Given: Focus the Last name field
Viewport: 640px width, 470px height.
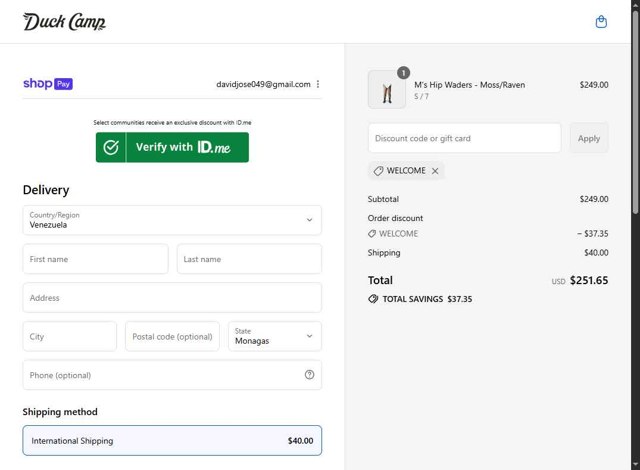Looking at the screenshot, I should [x=249, y=259].
